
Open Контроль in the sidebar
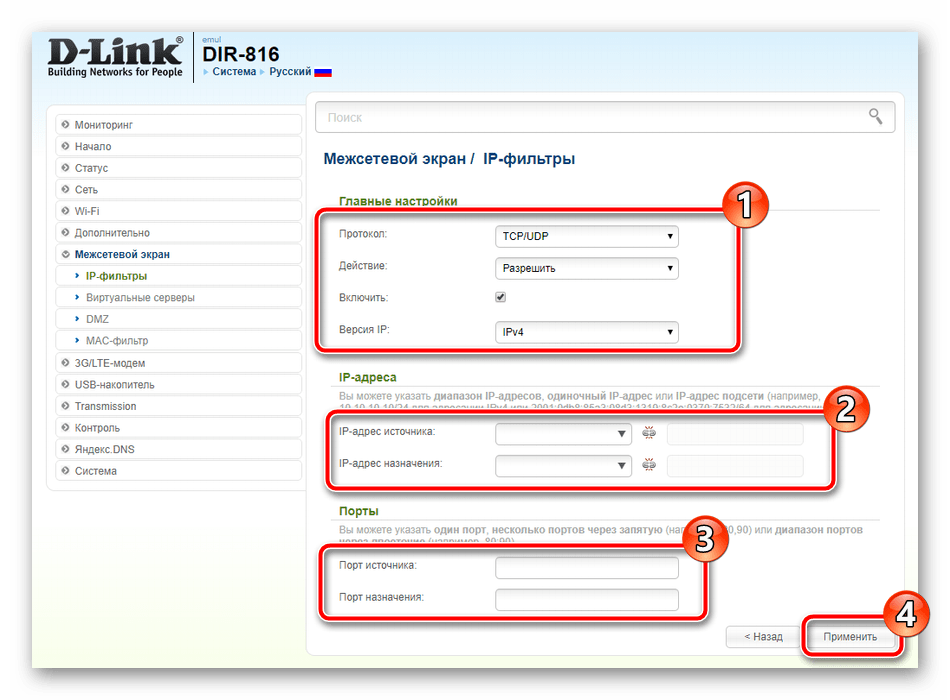pyautogui.click(x=179, y=428)
